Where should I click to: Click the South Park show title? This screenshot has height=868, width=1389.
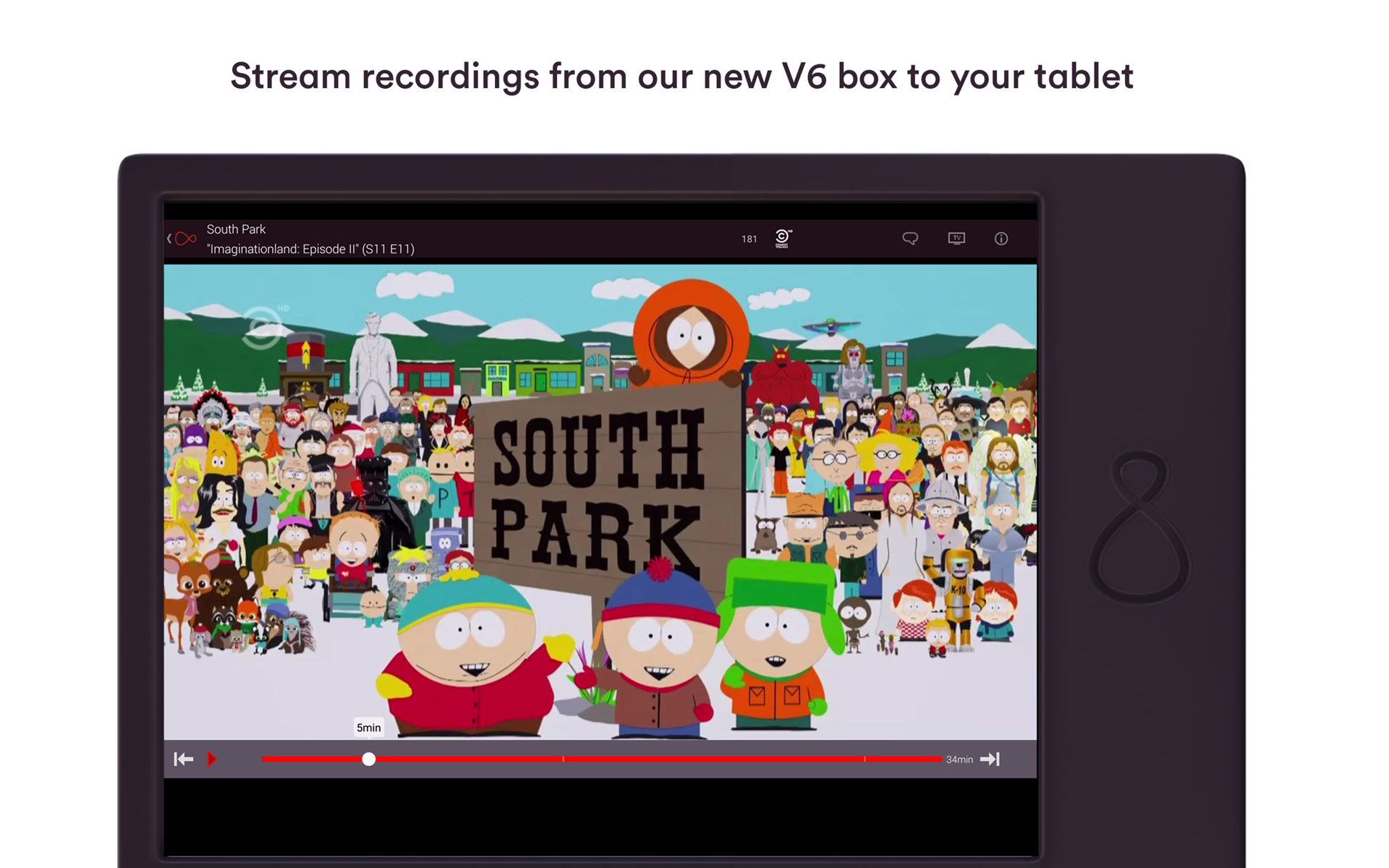click(x=236, y=229)
